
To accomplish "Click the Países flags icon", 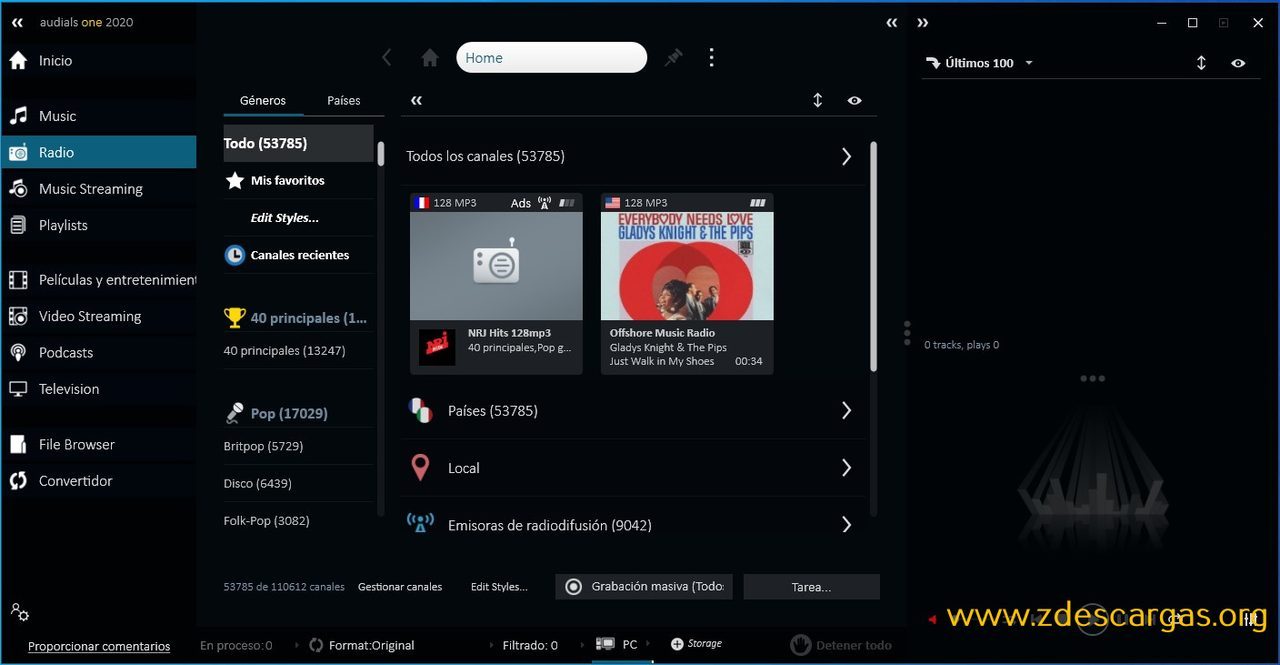I will (421, 410).
